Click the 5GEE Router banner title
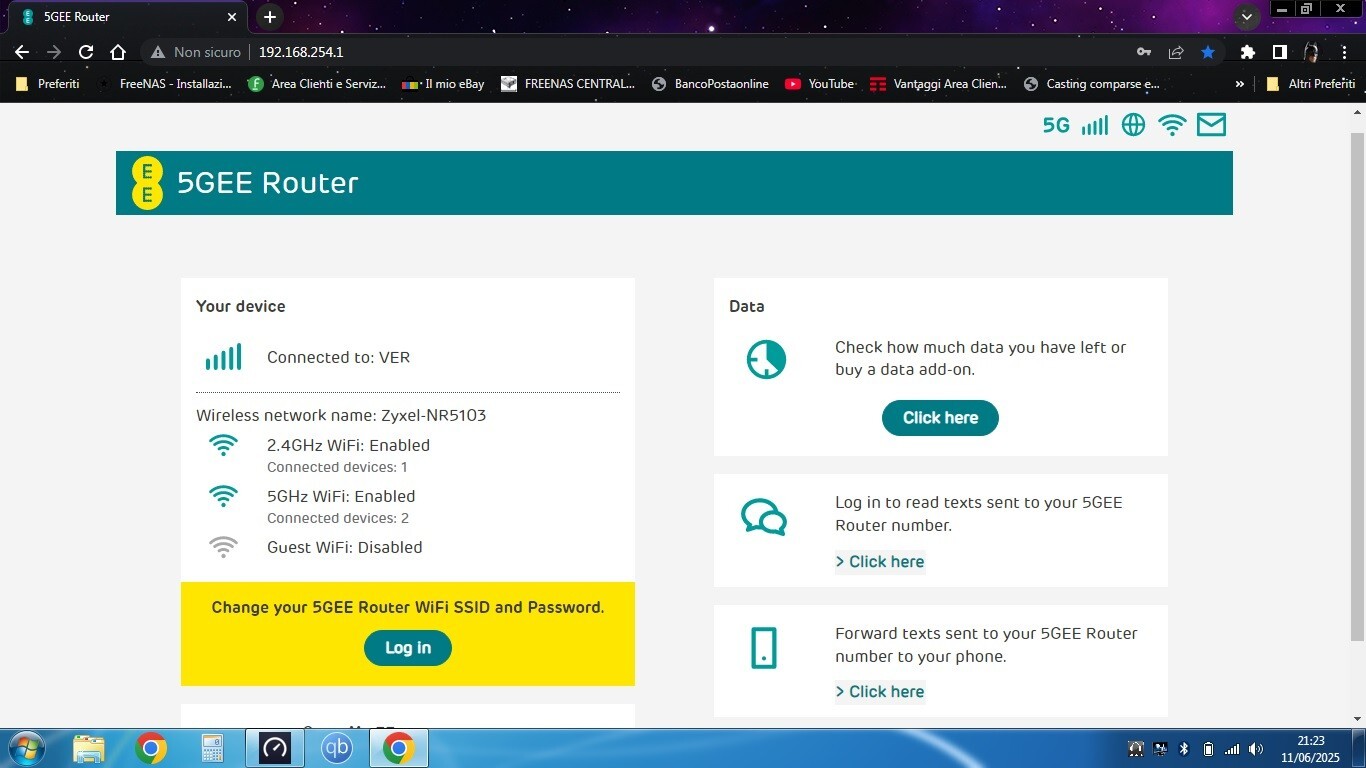 pyautogui.click(x=267, y=183)
